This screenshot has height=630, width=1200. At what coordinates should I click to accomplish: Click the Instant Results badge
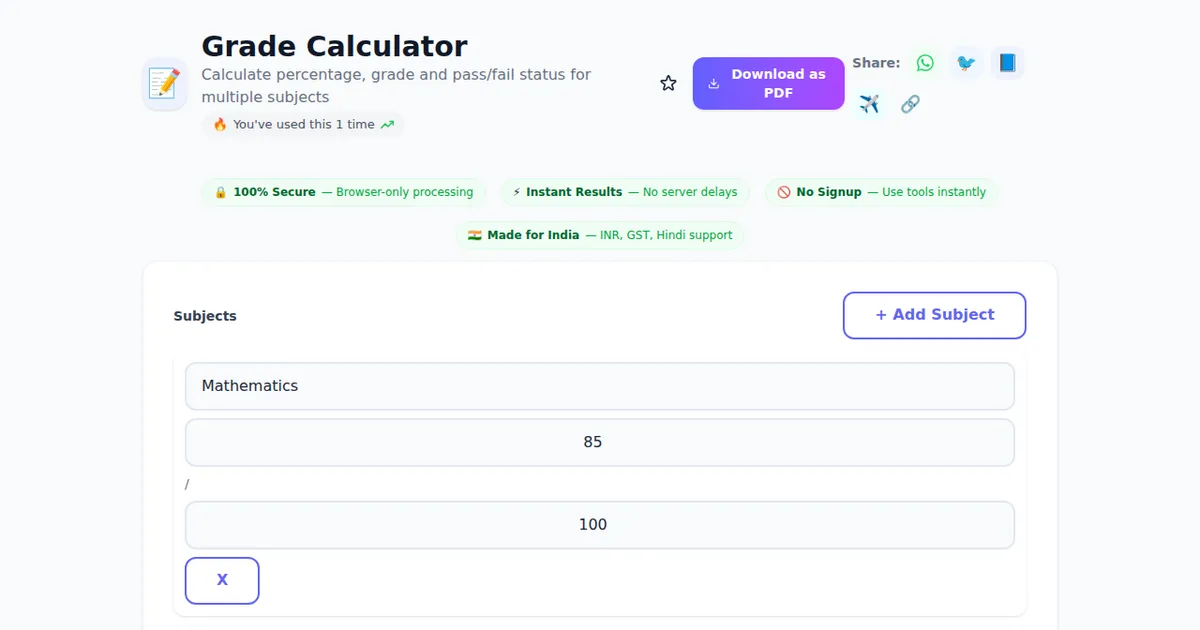point(625,192)
